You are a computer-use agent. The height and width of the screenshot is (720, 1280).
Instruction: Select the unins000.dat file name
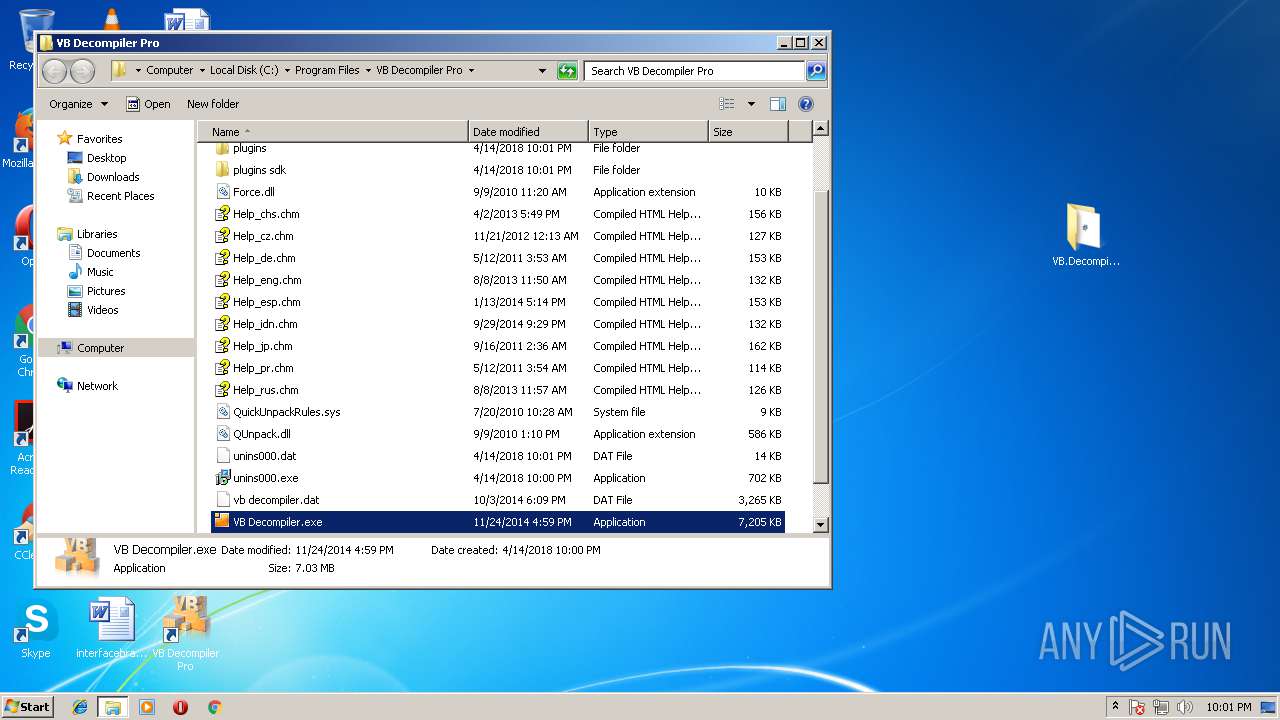(x=265, y=456)
